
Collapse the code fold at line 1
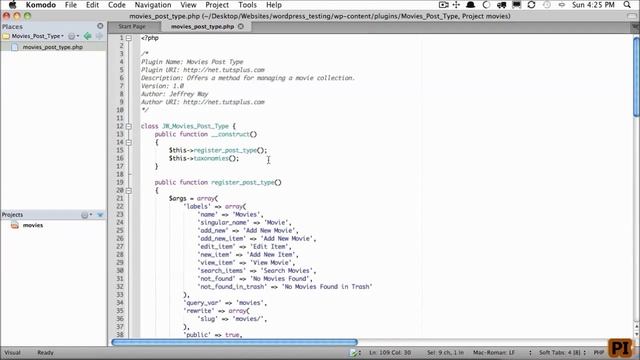pyautogui.click(x=129, y=38)
